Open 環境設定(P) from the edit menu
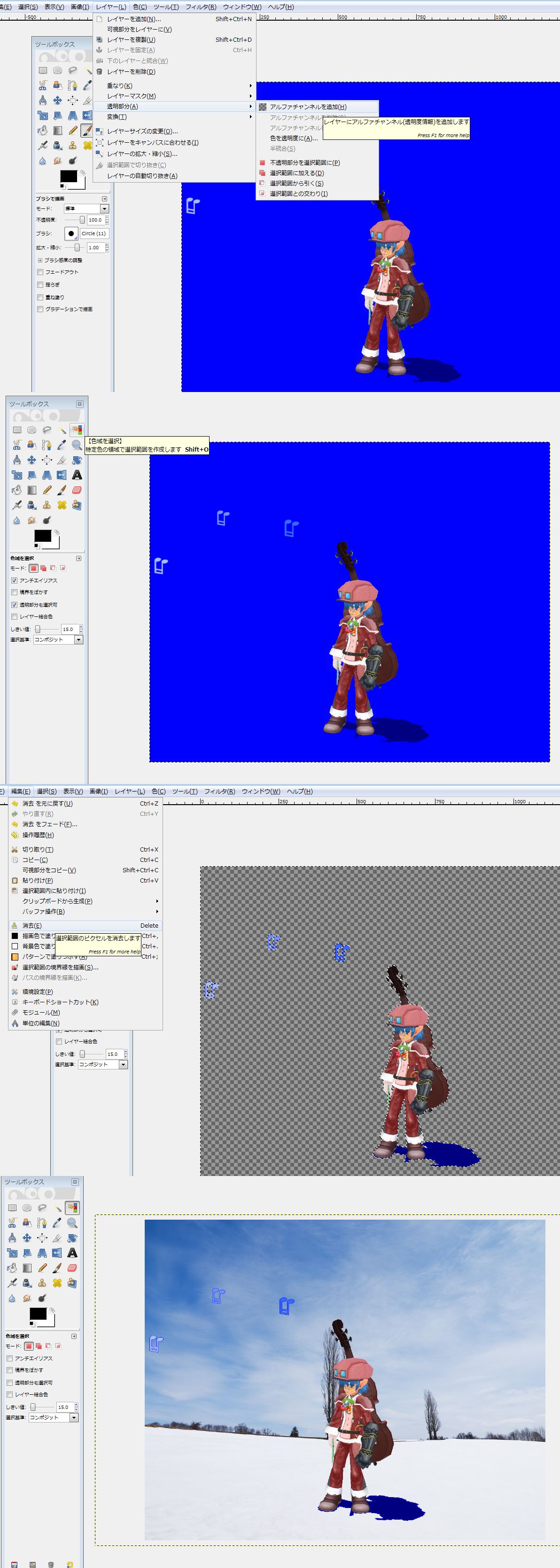 click(x=86, y=992)
